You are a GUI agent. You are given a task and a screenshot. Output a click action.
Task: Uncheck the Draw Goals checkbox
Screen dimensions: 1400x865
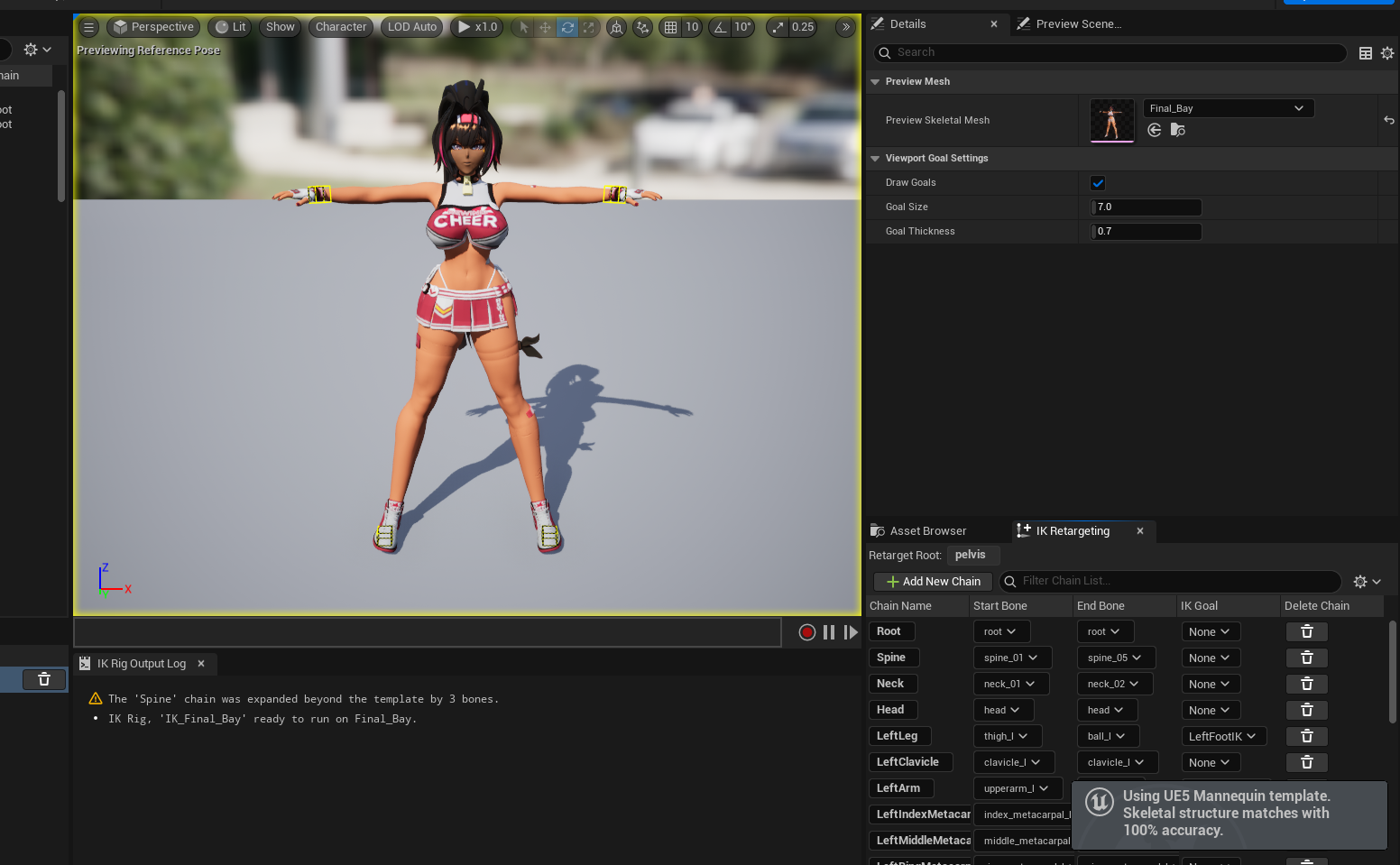[x=1098, y=183]
